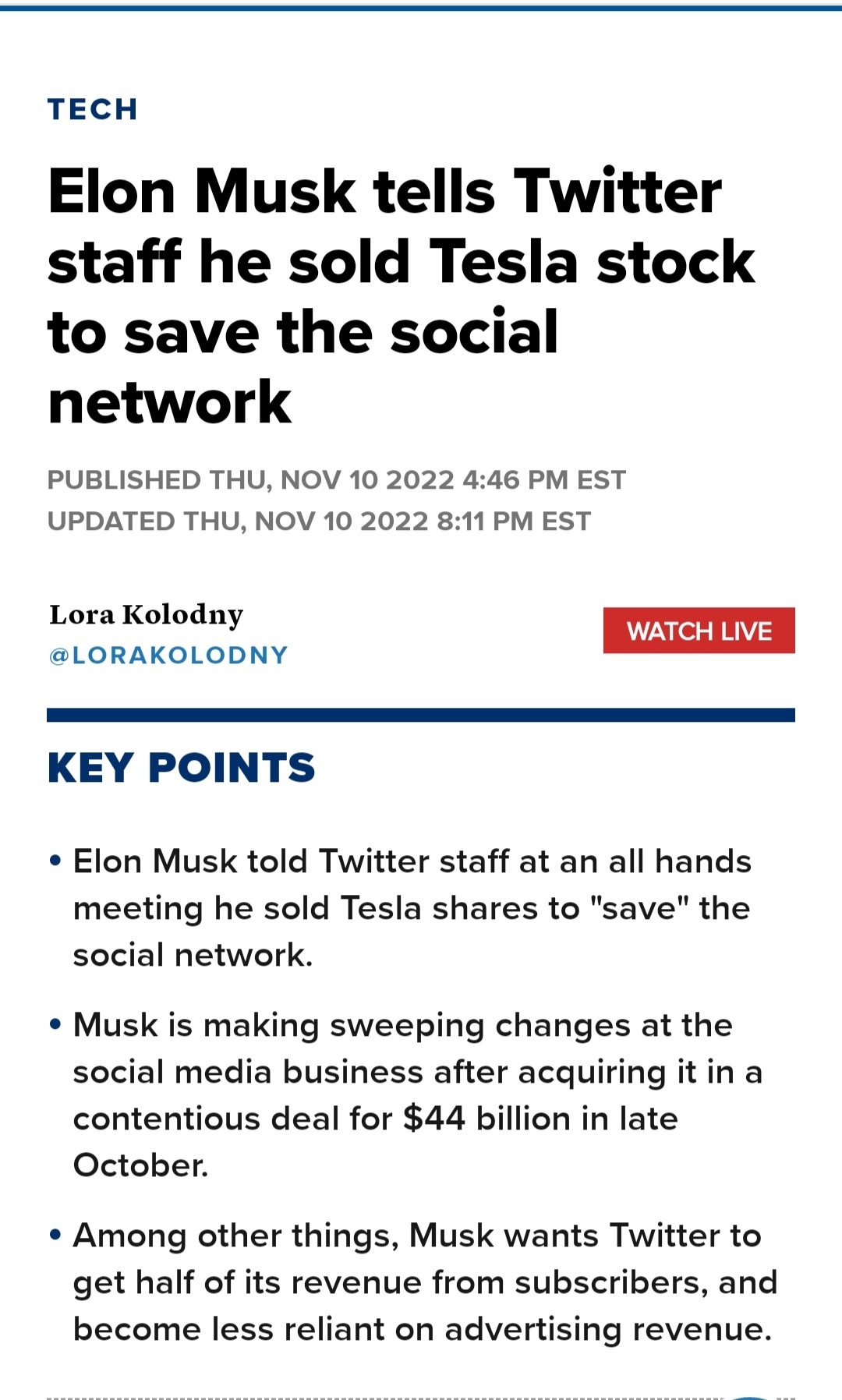Select the all hands meeting key point
842x1400 pixels.
(x=412, y=908)
